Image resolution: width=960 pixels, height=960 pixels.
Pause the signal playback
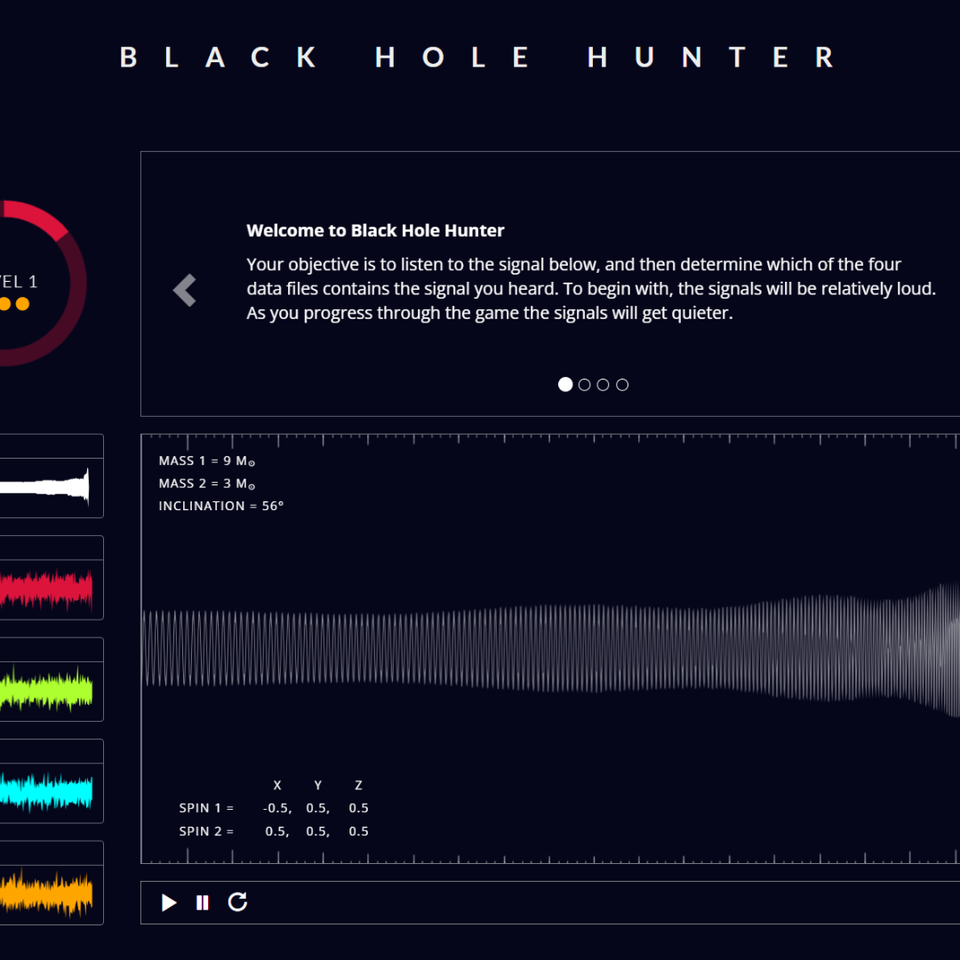(x=202, y=902)
